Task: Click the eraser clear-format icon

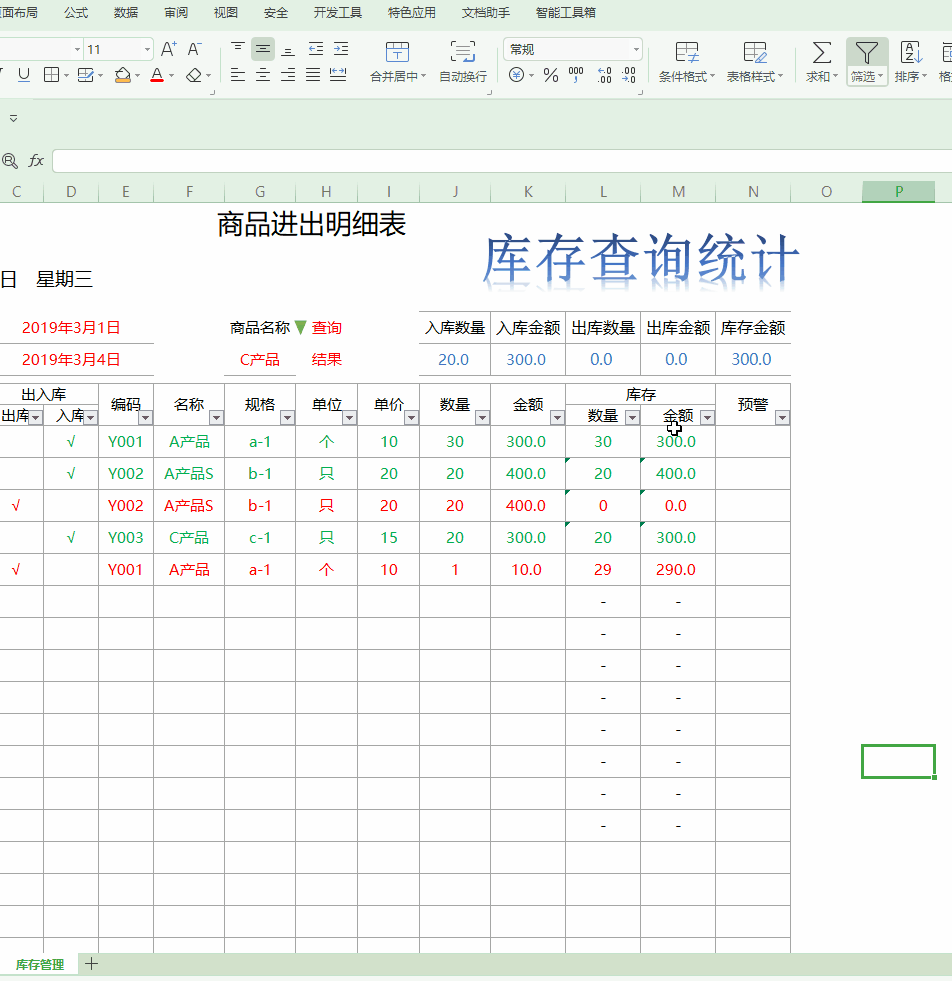Action: coord(194,76)
